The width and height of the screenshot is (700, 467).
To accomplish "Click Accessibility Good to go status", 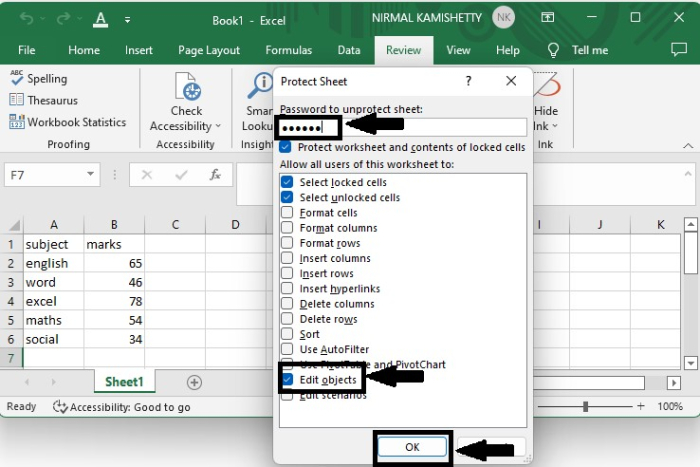I will coord(121,407).
